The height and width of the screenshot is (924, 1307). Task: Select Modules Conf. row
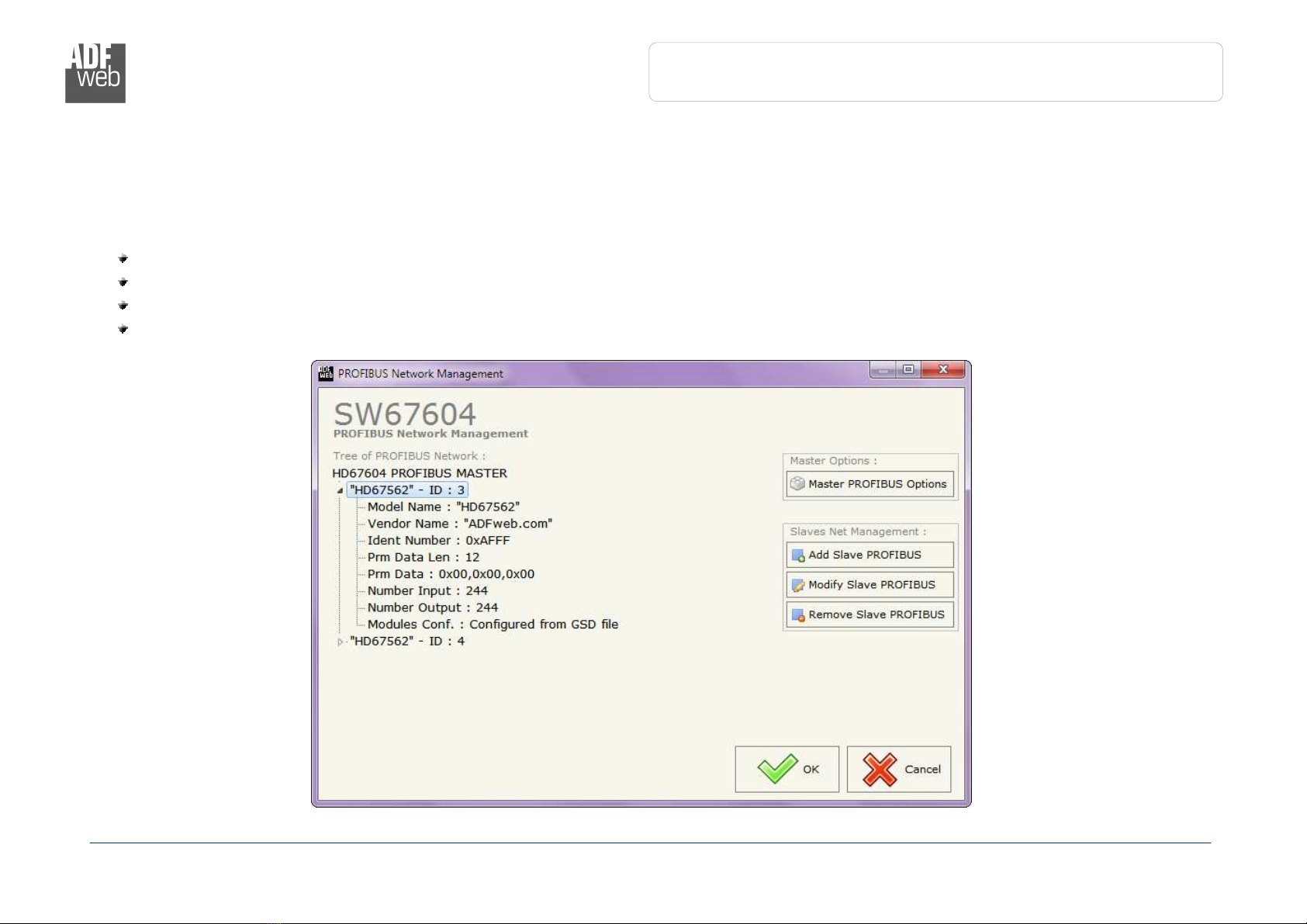tap(493, 625)
